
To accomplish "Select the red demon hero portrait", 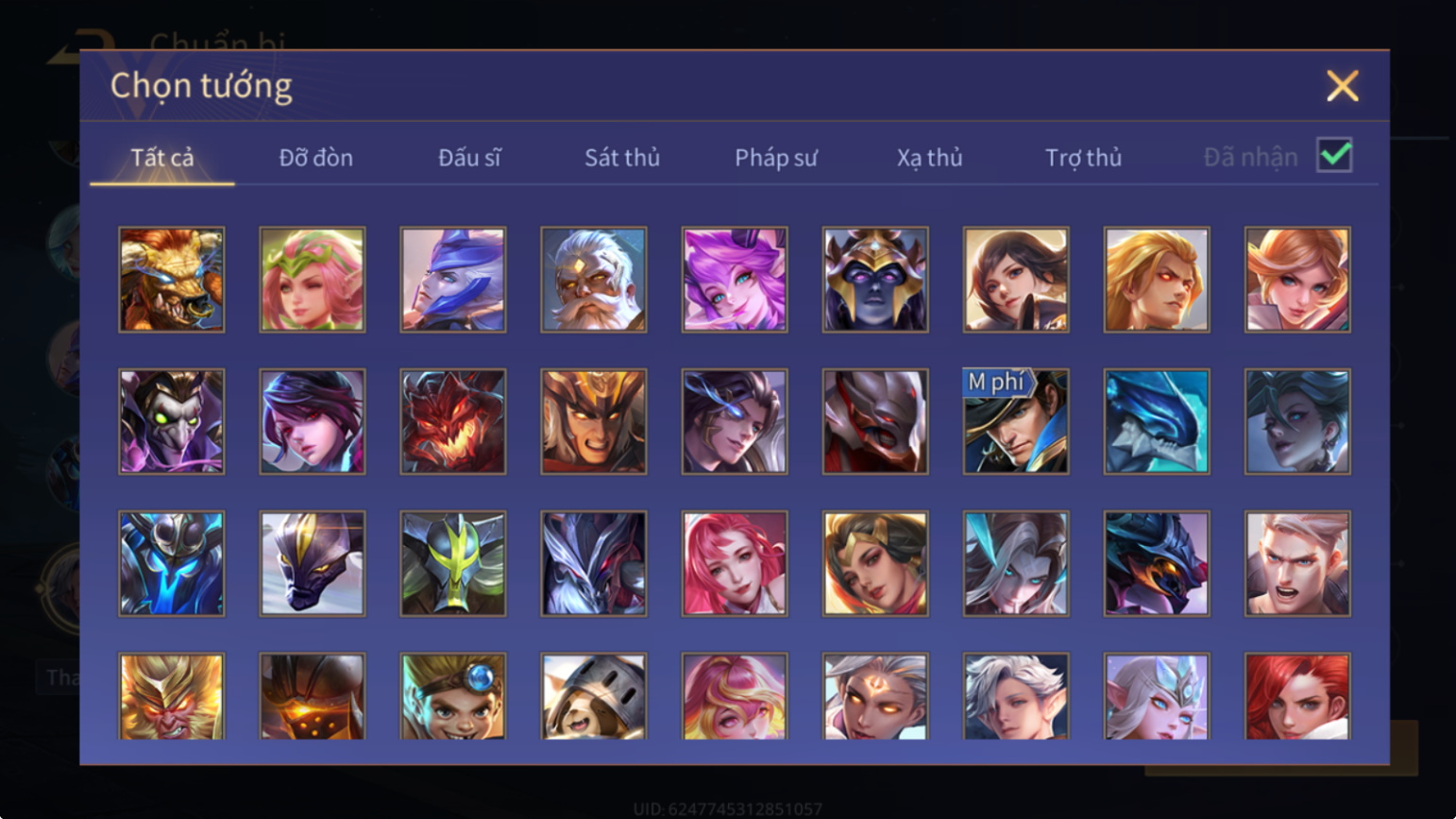I will pyautogui.click(x=453, y=421).
